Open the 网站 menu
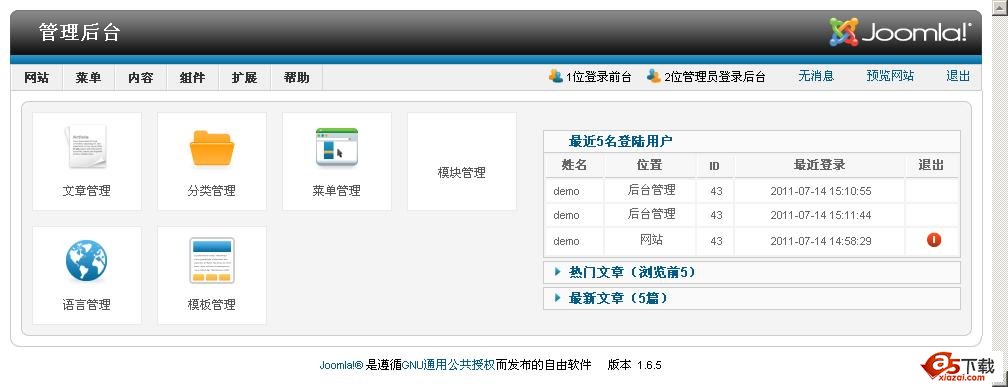This screenshot has height=387, width=1008. (x=37, y=78)
